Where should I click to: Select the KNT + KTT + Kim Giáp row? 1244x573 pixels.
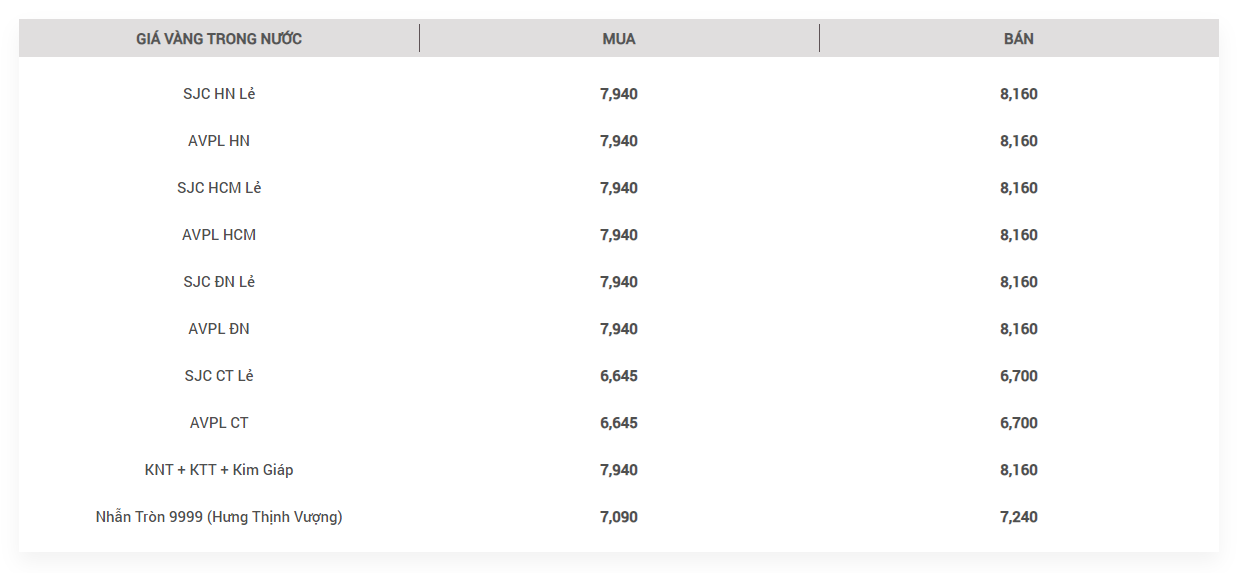tap(219, 470)
